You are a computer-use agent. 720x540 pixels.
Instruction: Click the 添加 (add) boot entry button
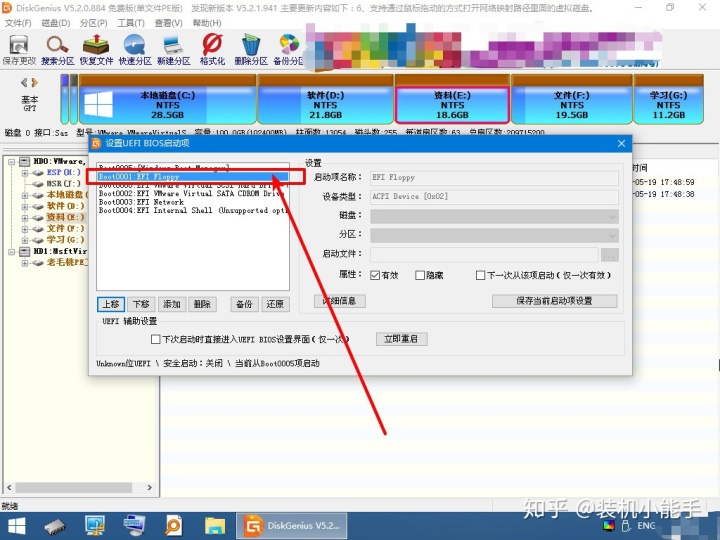click(172, 304)
